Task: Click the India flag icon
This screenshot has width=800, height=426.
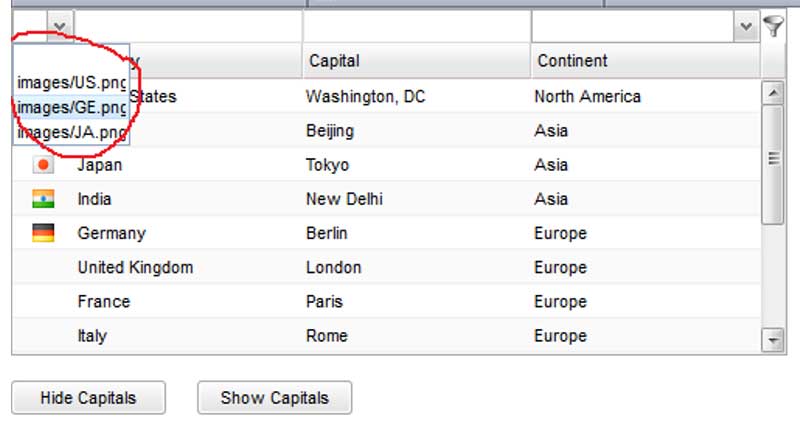Action: (x=43, y=199)
